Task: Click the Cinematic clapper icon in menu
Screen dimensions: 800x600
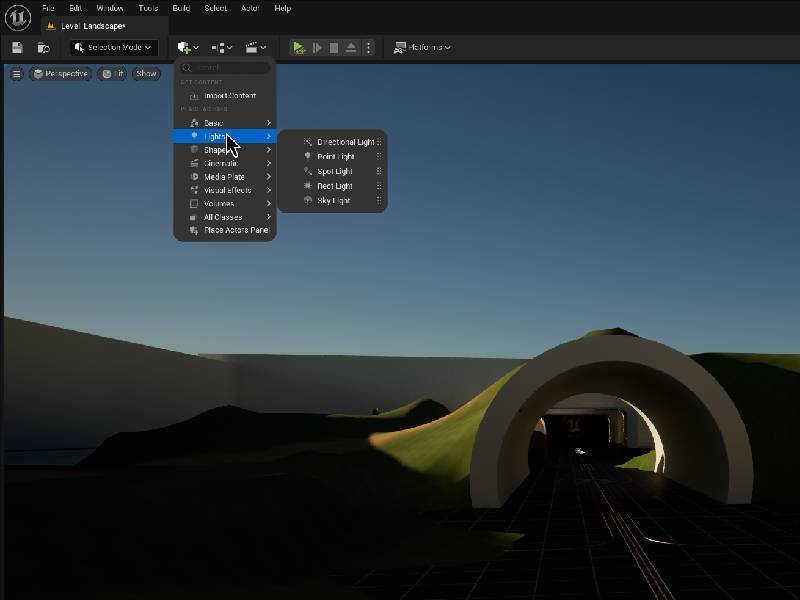Action: (194, 163)
